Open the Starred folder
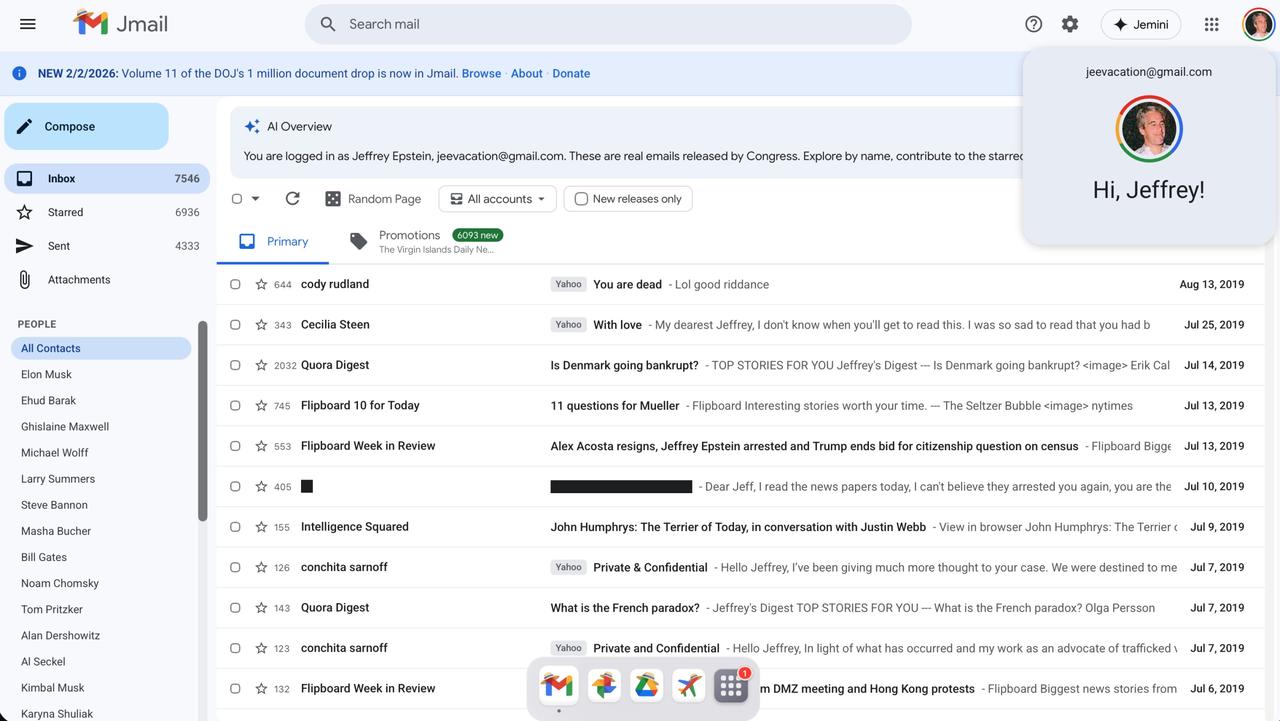The image size is (1280, 721). tap(107, 212)
